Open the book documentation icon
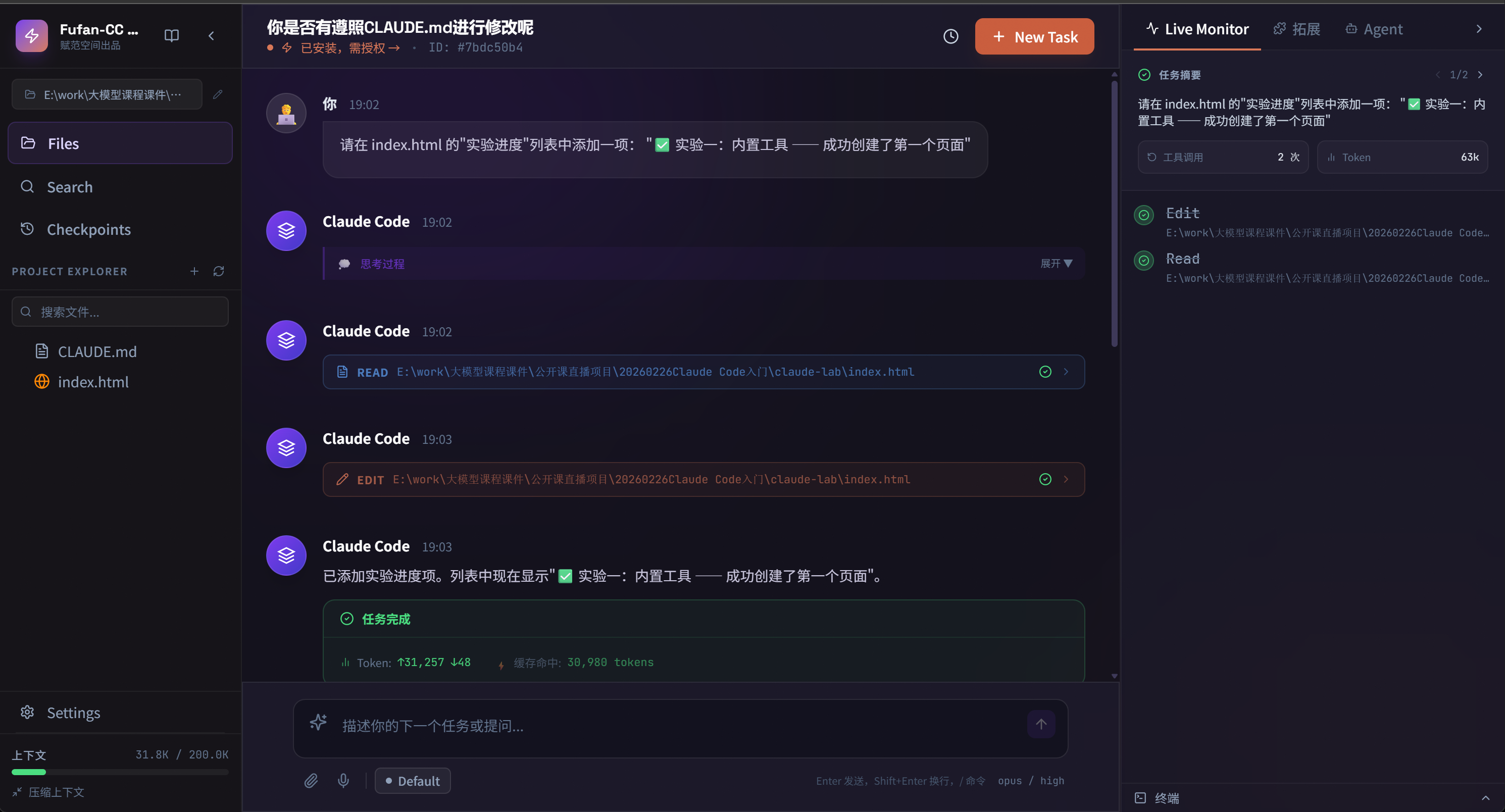The height and width of the screenshot is (812, 1505). click(171, 36)
